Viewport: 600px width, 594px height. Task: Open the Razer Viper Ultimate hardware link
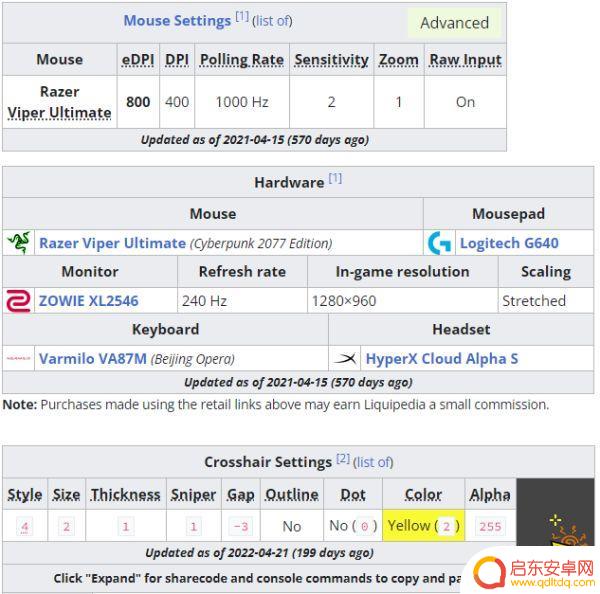(x=112, y=243)
